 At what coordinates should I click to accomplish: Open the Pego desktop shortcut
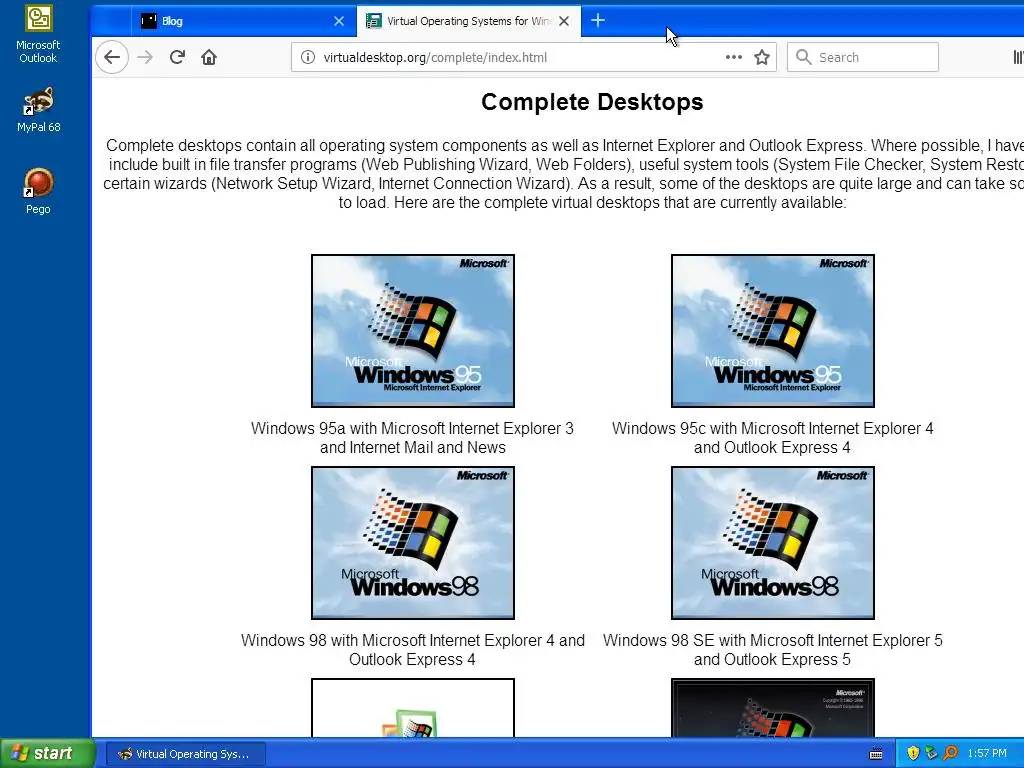tap(38, 191)
